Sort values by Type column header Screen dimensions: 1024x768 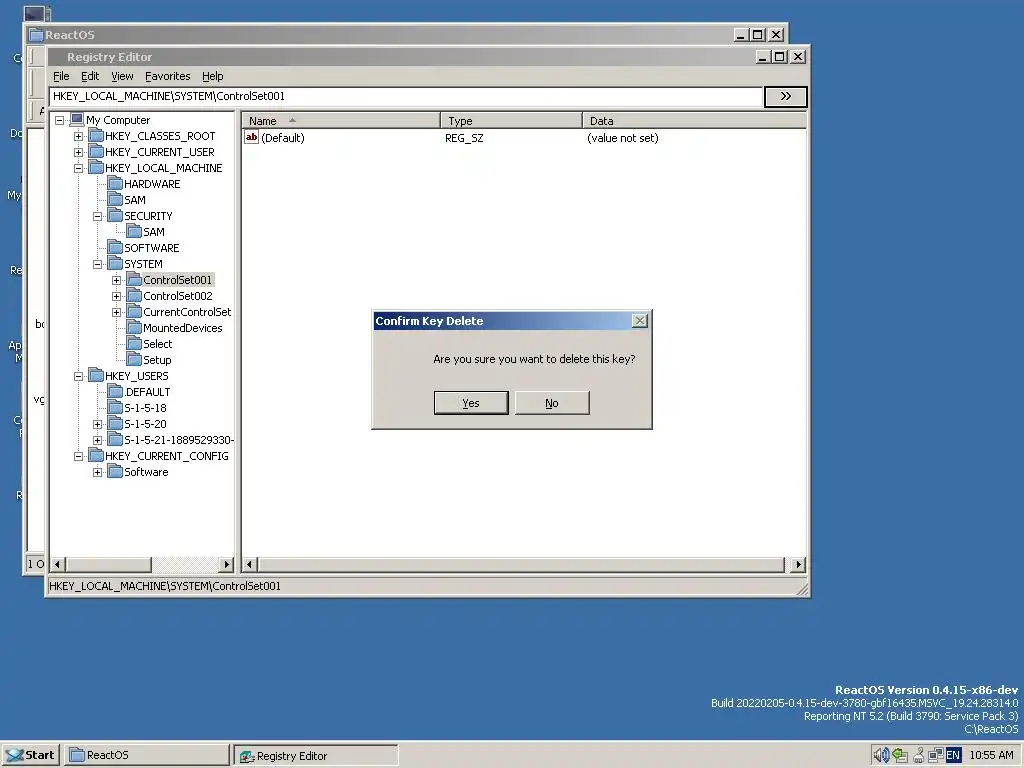(511, 121)
